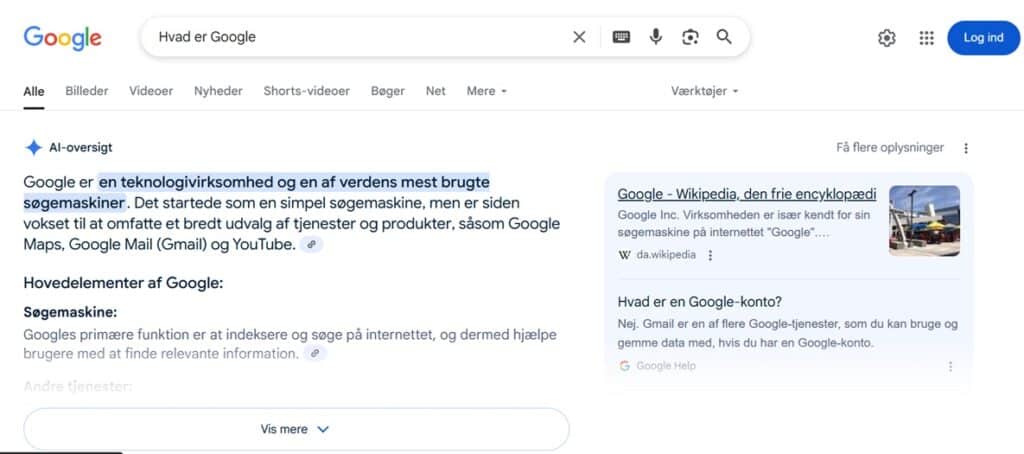Open the Værktøjer tools dropdown
This screenshot has height=454, width=1024.
point(704,91)
